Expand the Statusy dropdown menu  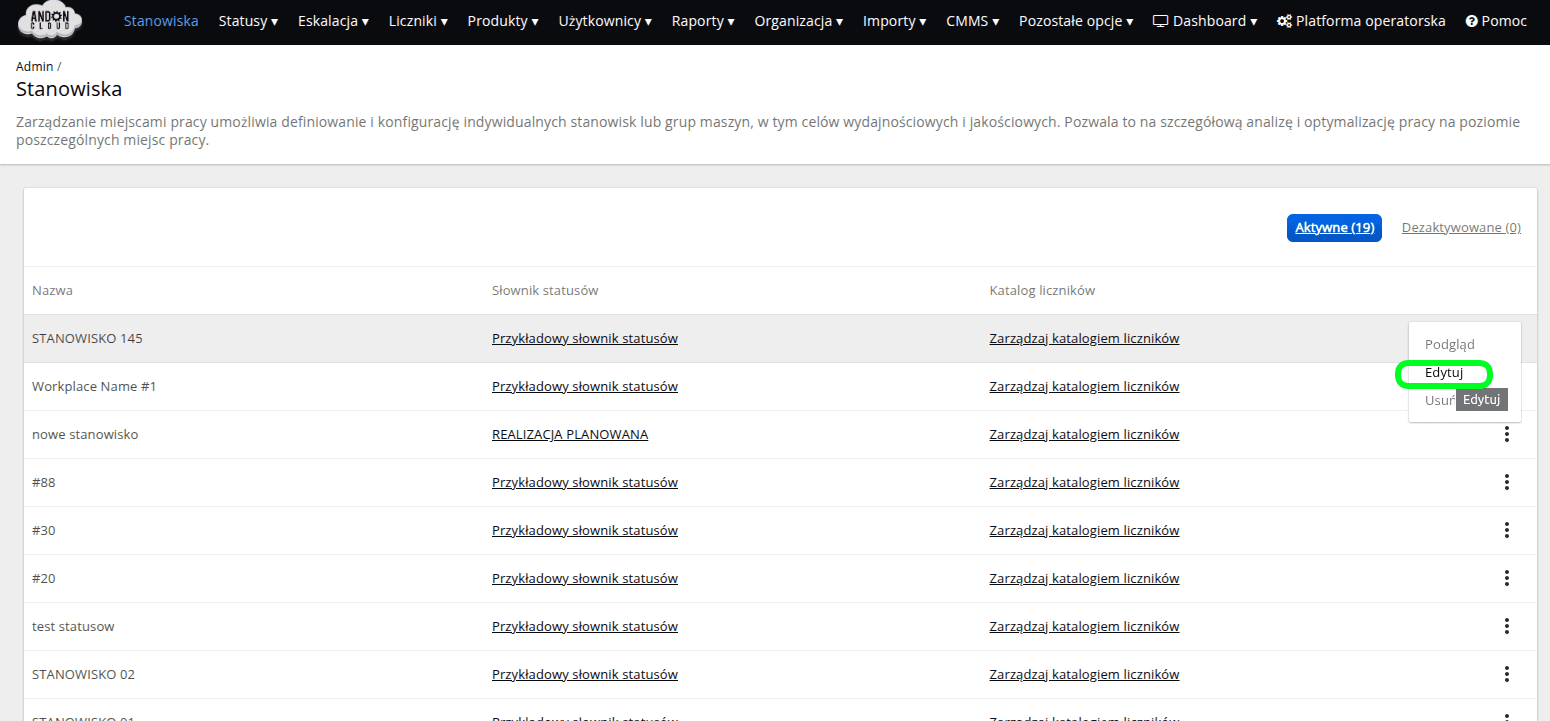coord(247,20)
